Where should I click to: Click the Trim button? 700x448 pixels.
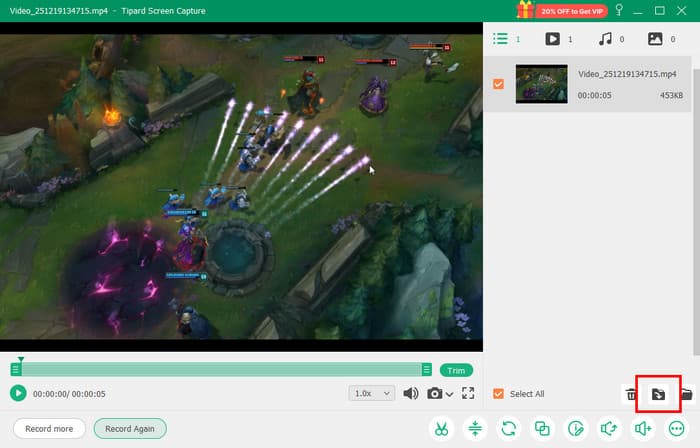(456, 370)
